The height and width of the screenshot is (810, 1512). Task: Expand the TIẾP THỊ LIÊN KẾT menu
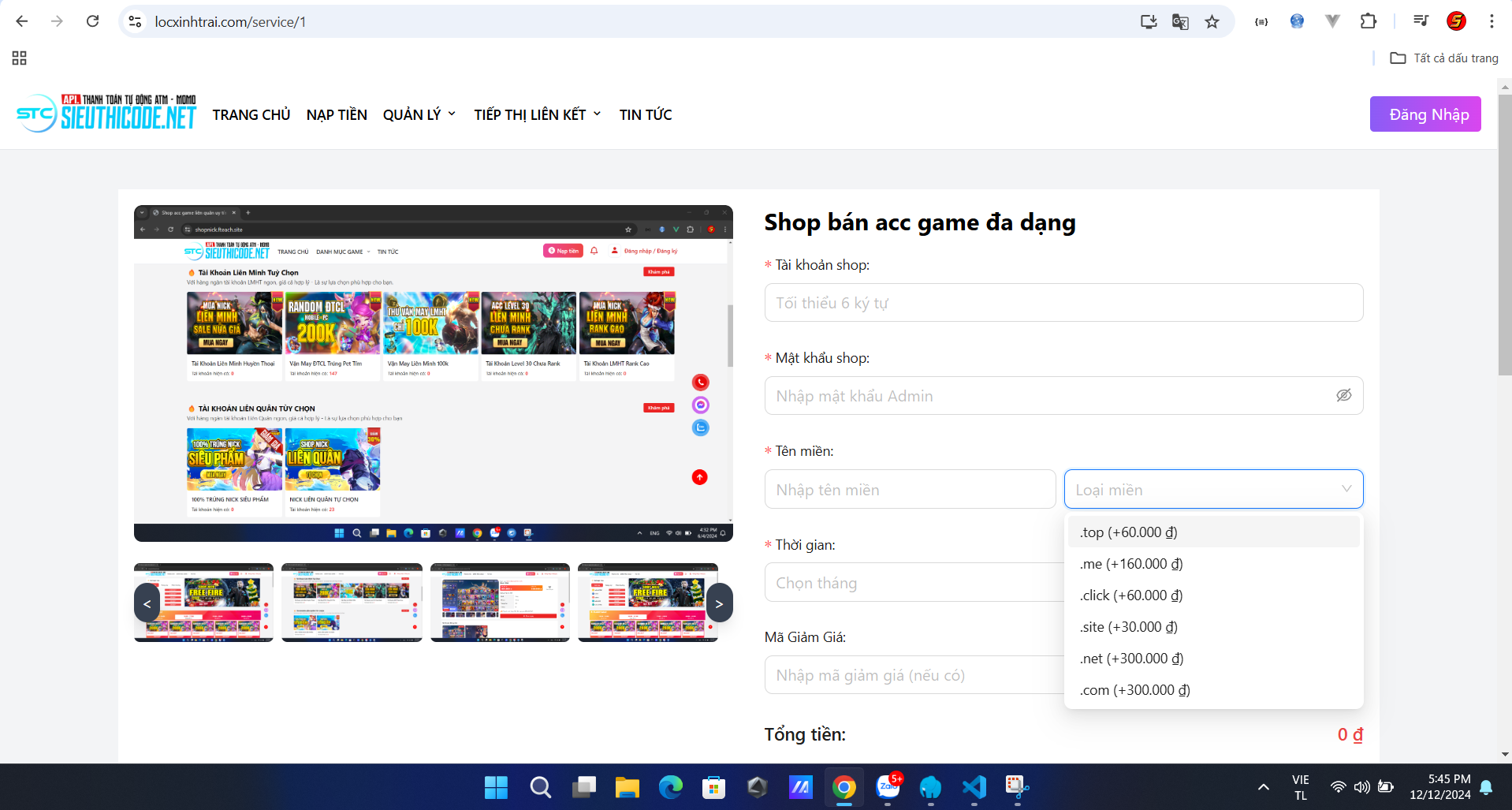tap(537, 114)
